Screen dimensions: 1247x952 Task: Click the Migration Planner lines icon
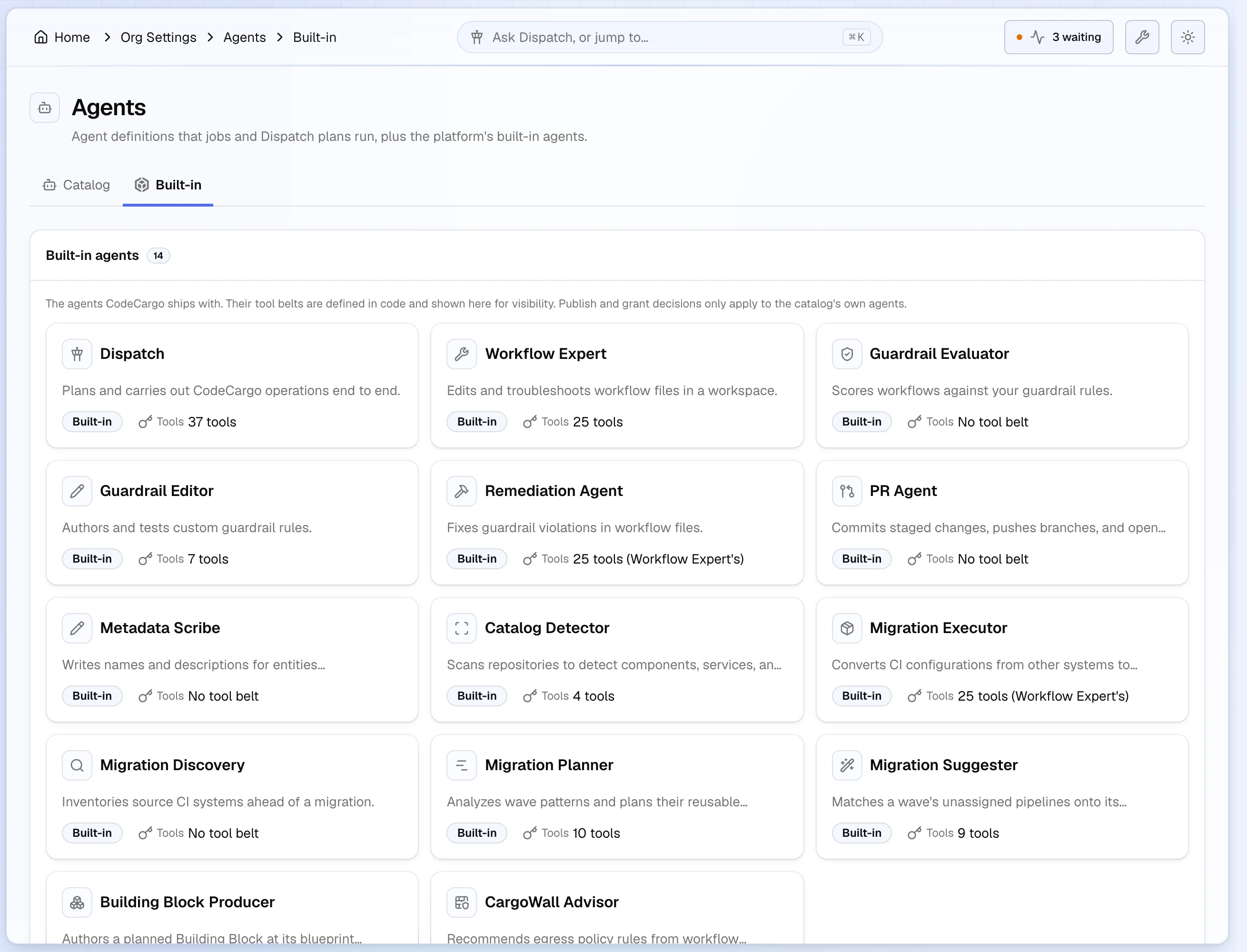pyautogui.click(x=462, y=765)
